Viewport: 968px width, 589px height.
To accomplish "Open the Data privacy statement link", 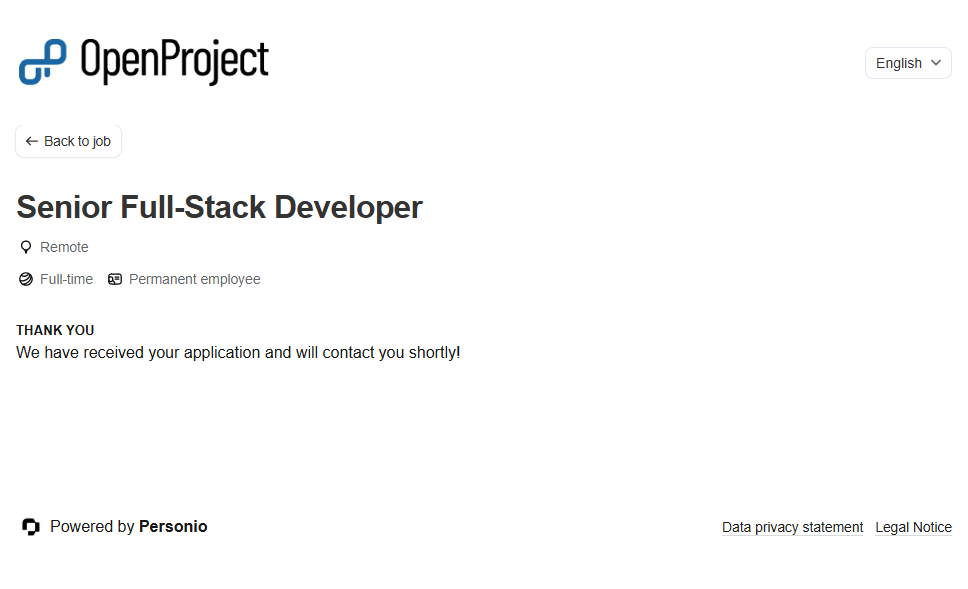I will (x=792, y=527).
